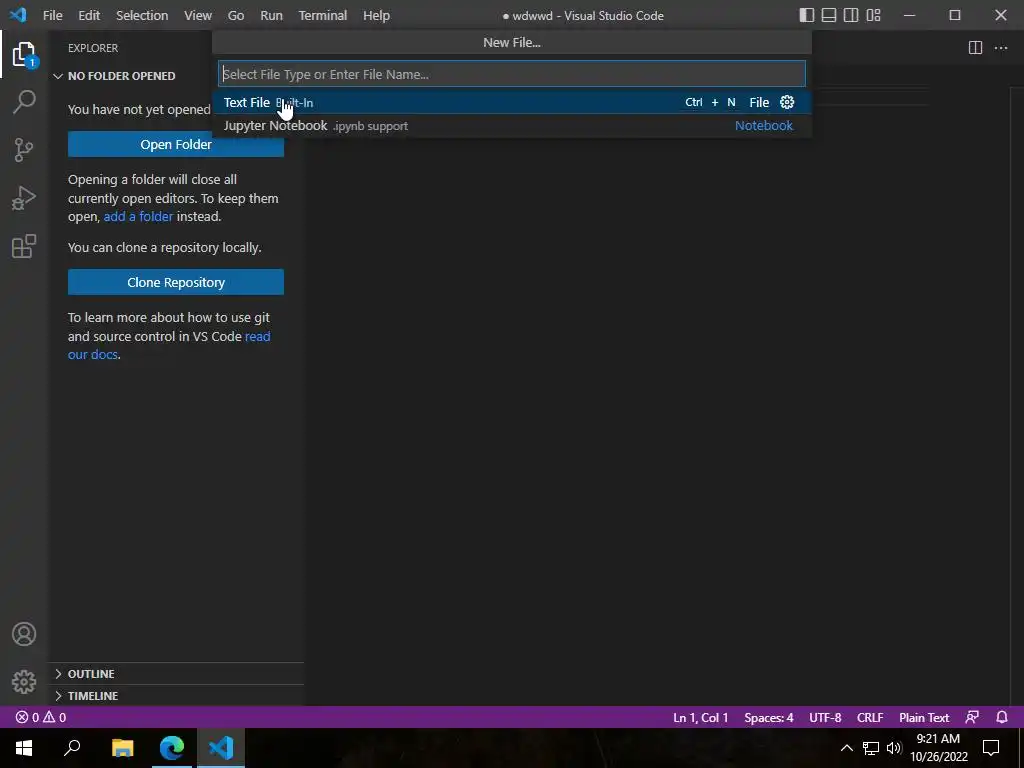Toggle Secondary Side Bar layout icon
This screenshot has width=1024, height=768.
851,15
